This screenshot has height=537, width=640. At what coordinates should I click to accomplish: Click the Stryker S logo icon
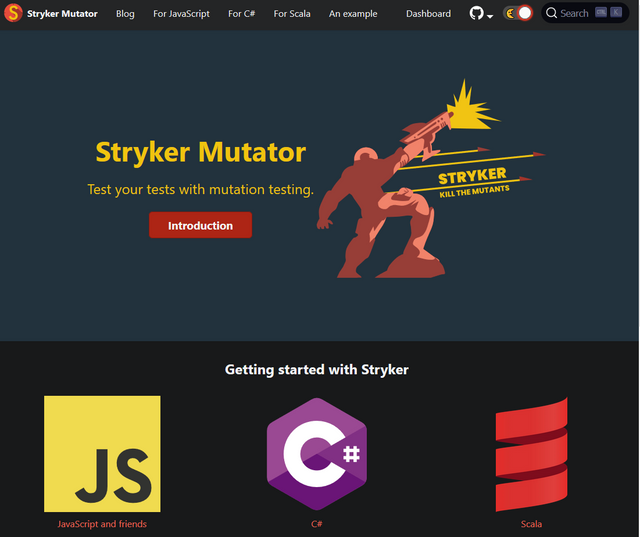[x=13, y=13]
